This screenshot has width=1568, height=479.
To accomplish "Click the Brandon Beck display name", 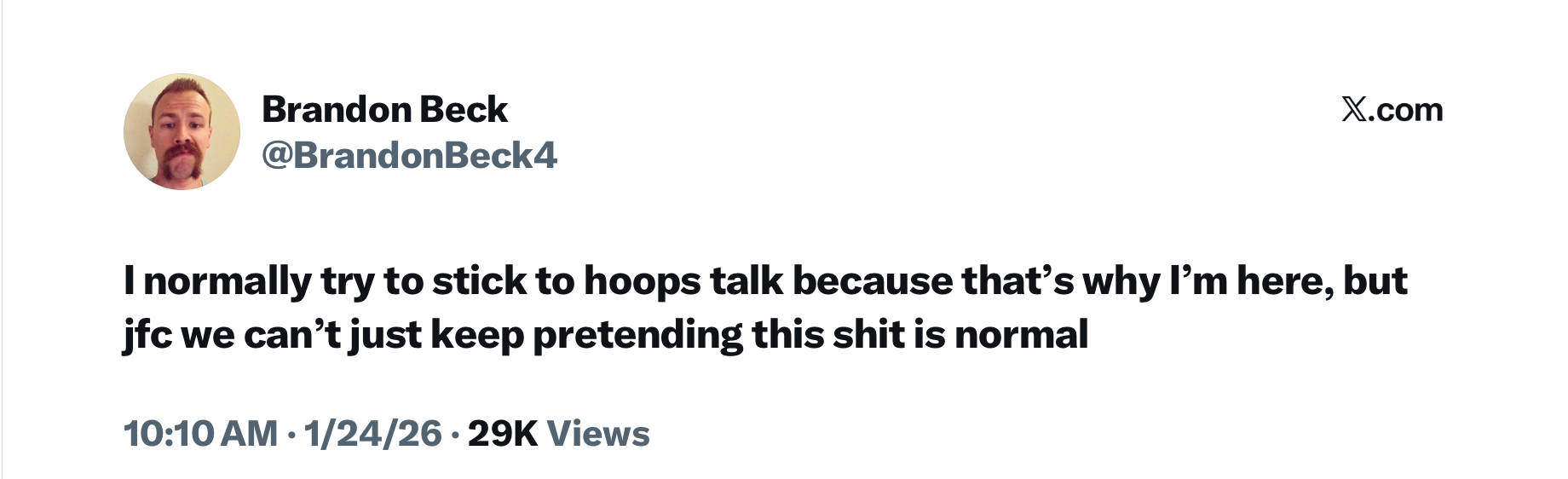I will 384,109.
